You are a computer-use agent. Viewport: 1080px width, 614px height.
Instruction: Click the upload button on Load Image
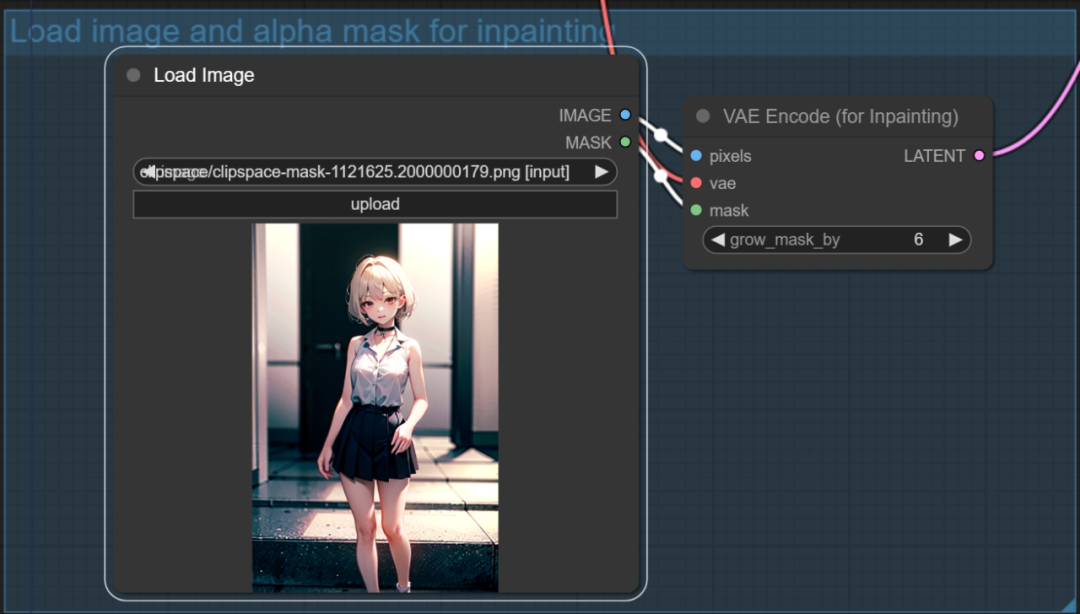click(375, 204)
